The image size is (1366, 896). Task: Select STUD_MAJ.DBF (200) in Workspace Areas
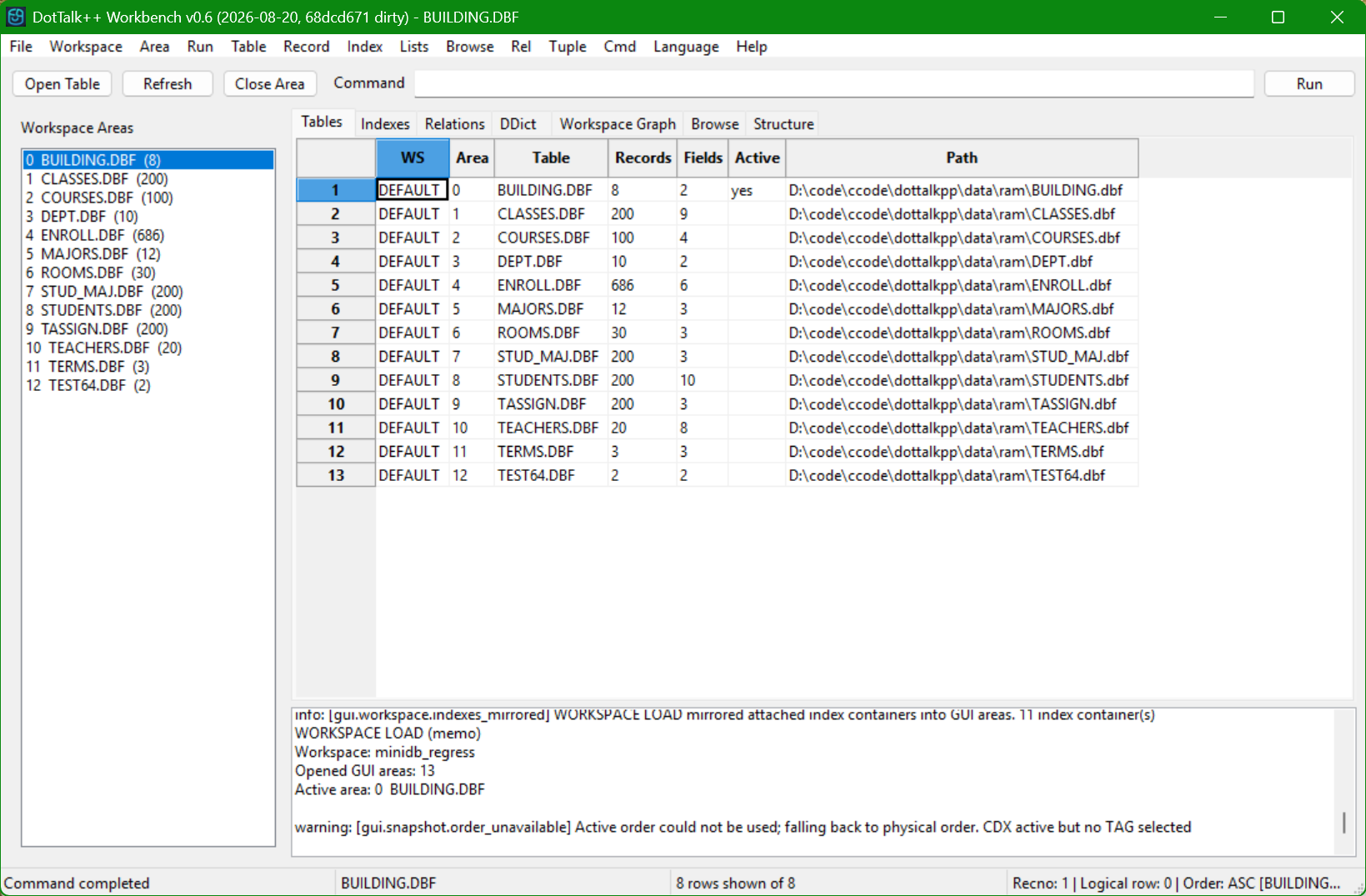coord(148,292)
